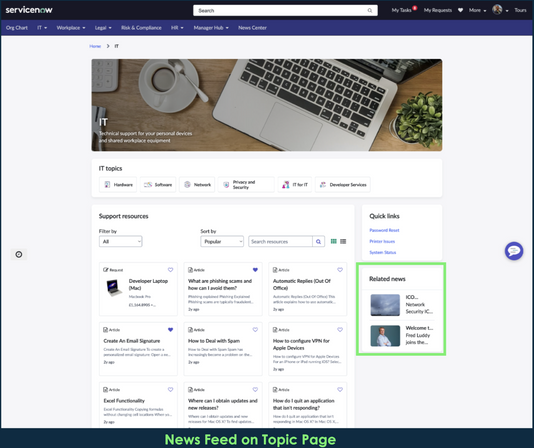534x448 pixels.
Task: Open News Center in navigation bar
Action: [252, 28]
